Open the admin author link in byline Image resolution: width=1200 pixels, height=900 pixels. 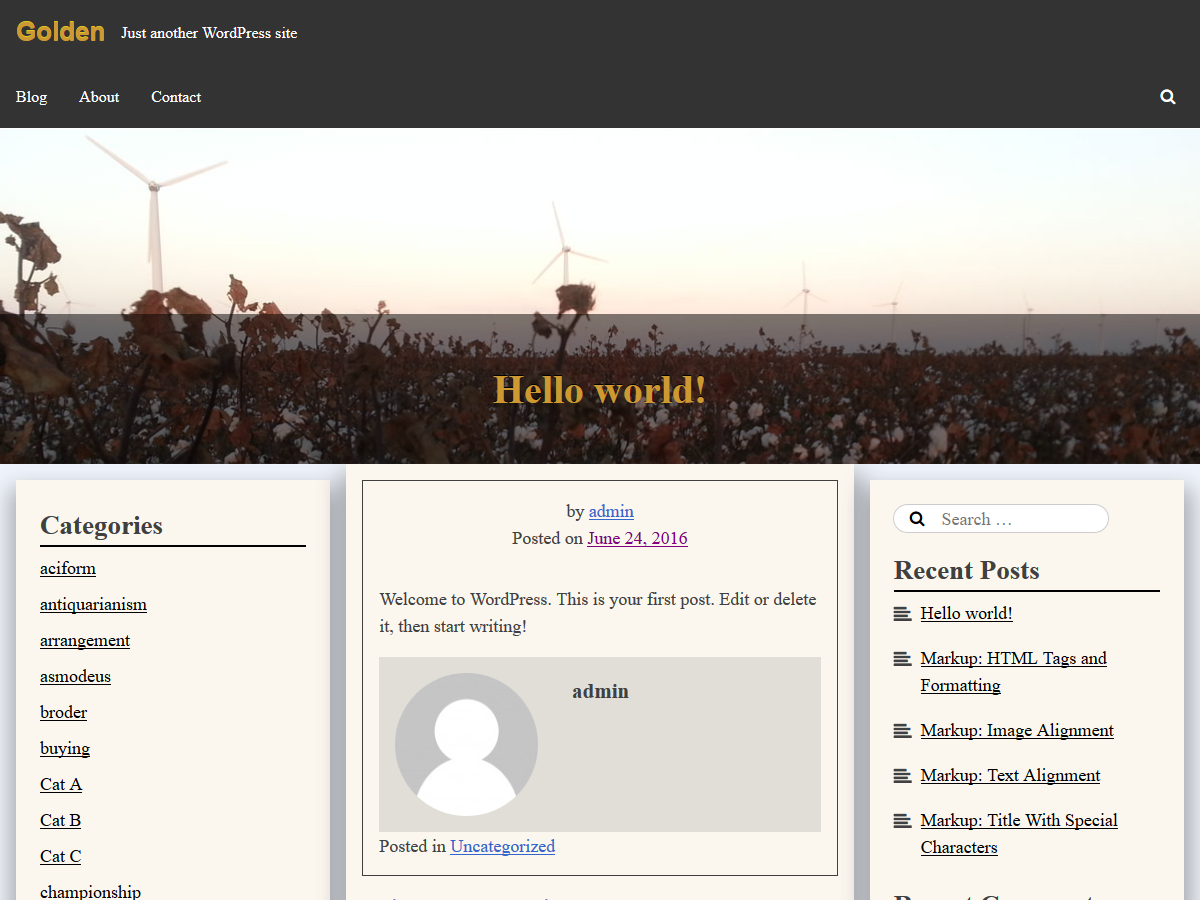pos(611,511)
